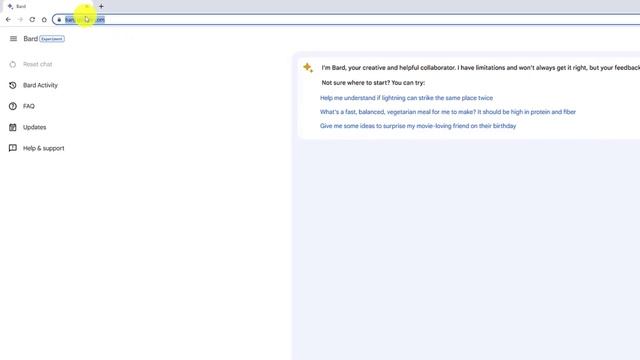The width and height of the screenshot is (640, 360).
Task: Click the address bar URL field
Action: click(x=347, y=20)
